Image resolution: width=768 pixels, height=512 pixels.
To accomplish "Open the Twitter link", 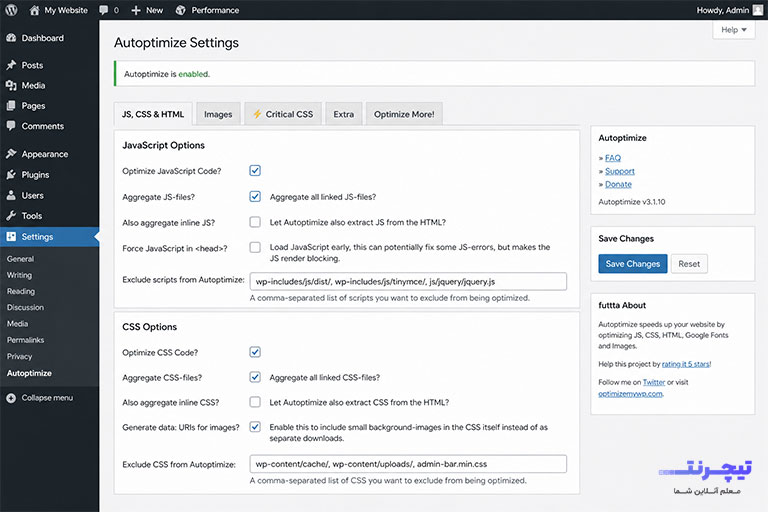I will pyautogui.click(x=654, y=382).
